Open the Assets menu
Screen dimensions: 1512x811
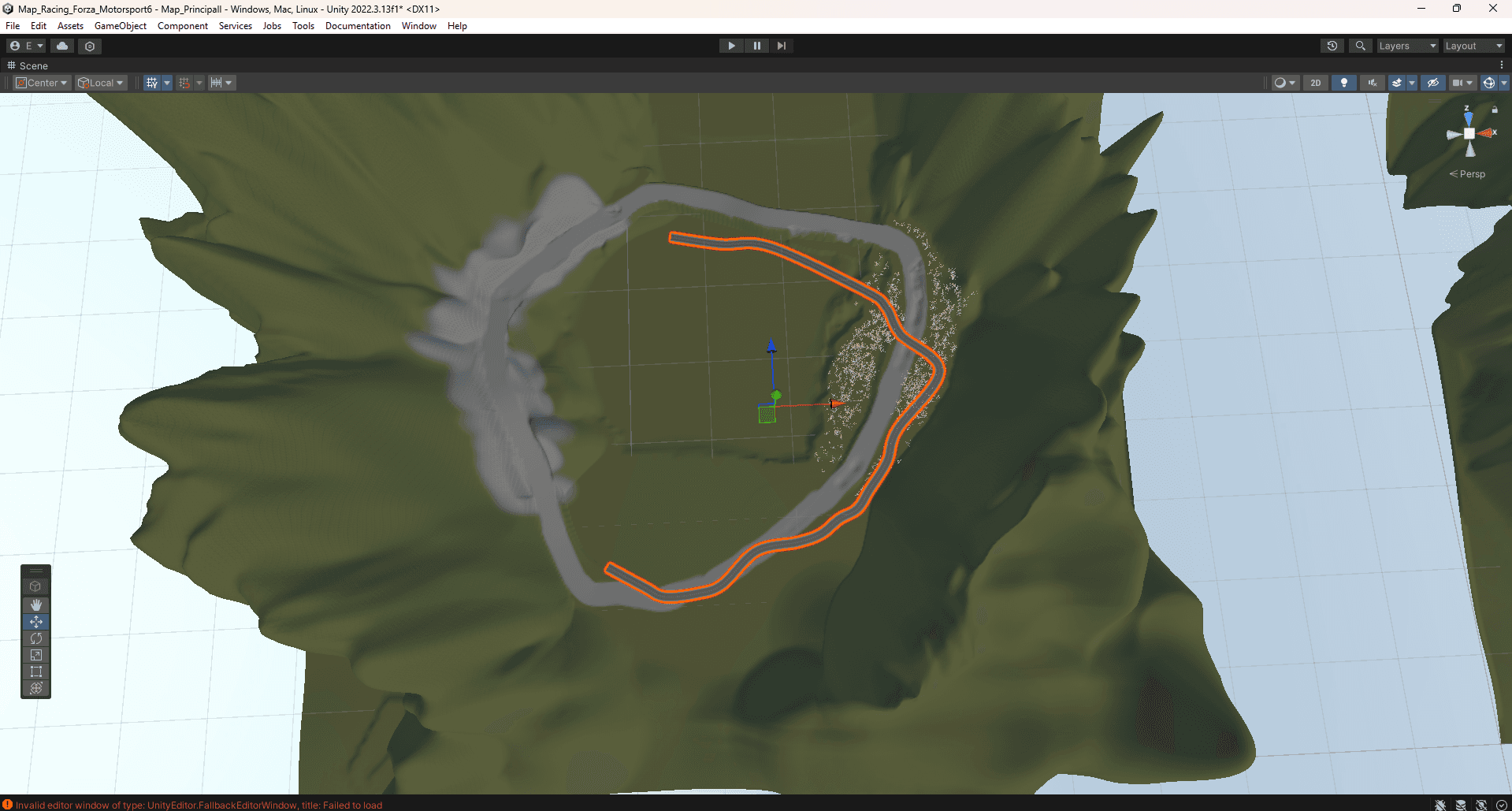click(x=70, y=26)
